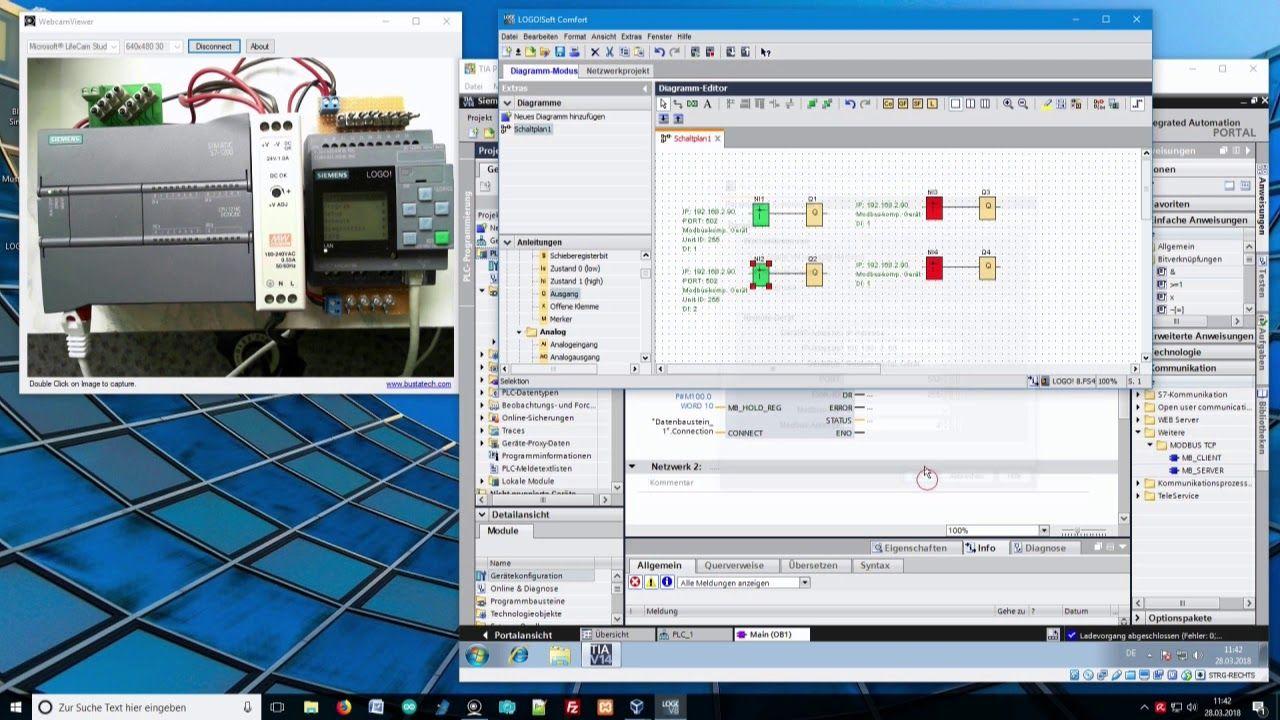The width and height of the screenshot is (1280, 720).
Task: Click the TIA V14 button in inner taskbar
Action: [x=601, y=655]
